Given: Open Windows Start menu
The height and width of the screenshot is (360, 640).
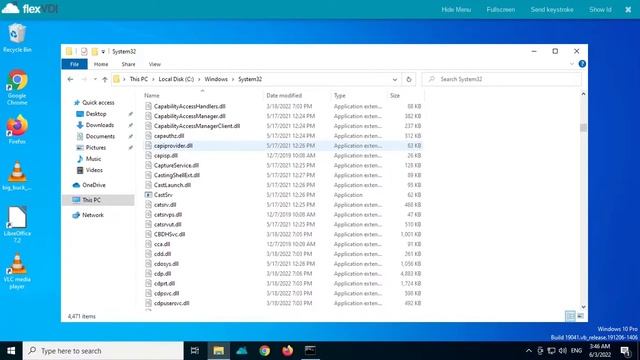Looking at the screenshot, I should pyautogui.click(x=11, y=351).
